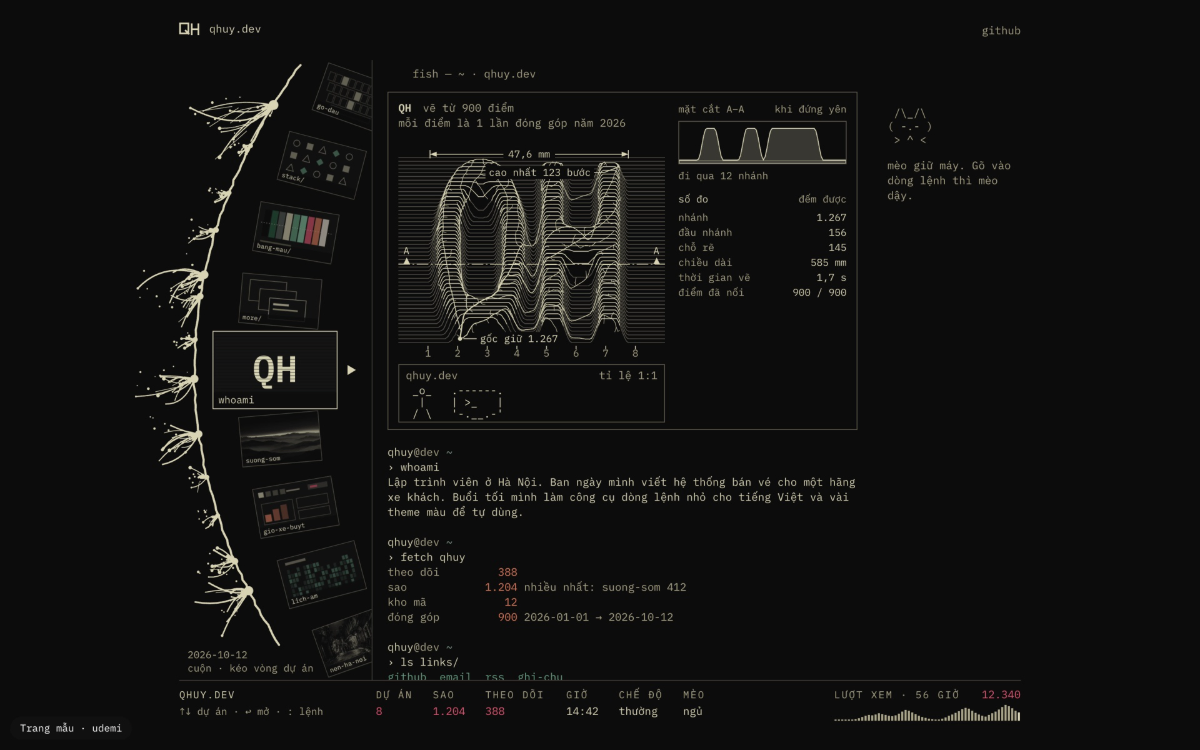Image resolution: width=1200 pixels, height=750 pixels.
Task: Click the 'thời gian vẽ 1,7 s' row
Action: (x=762, y=277)
